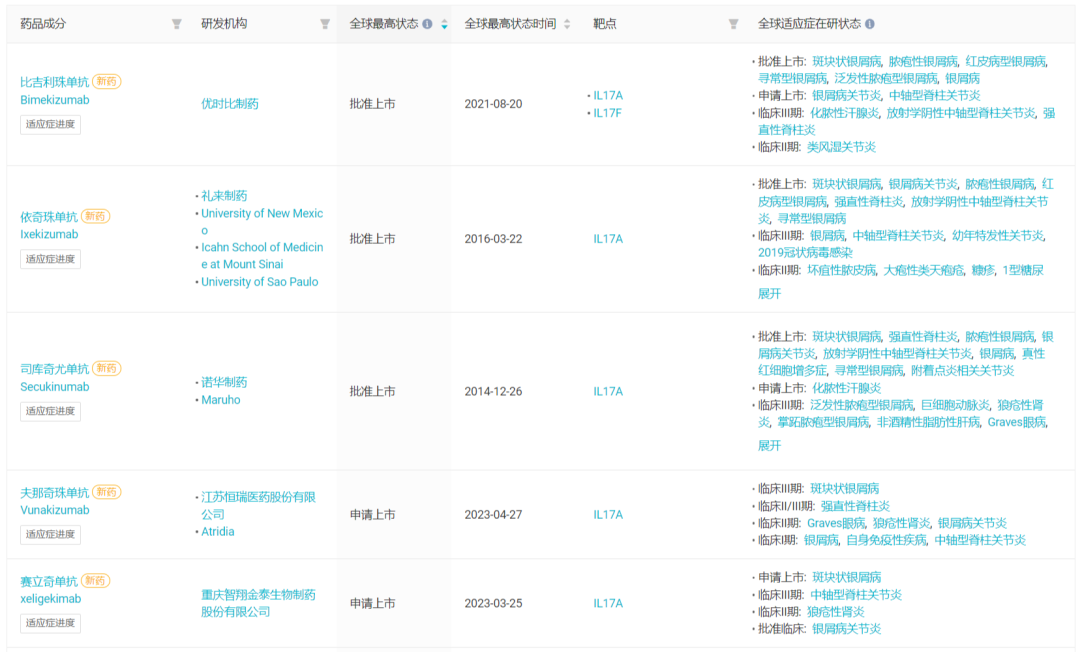The height and width of the screenshot is (652, 1080).
Task: Click IL17A target in Bimekizumab row
Action: (x=608, y=95)
